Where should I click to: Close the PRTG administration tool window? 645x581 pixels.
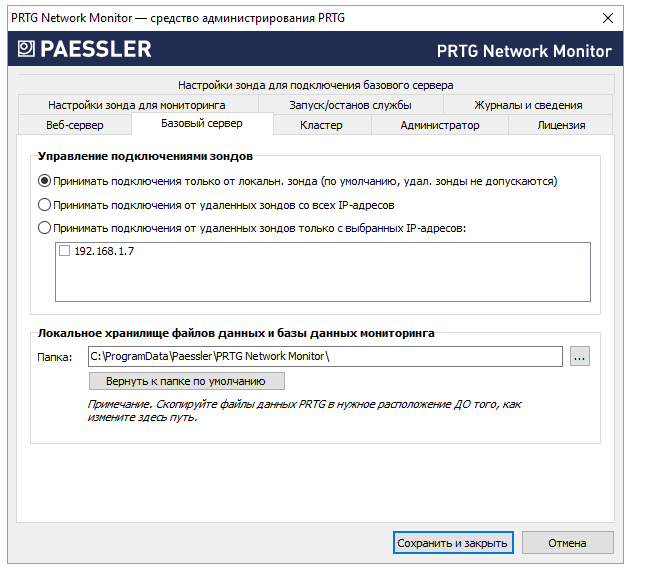608,18
